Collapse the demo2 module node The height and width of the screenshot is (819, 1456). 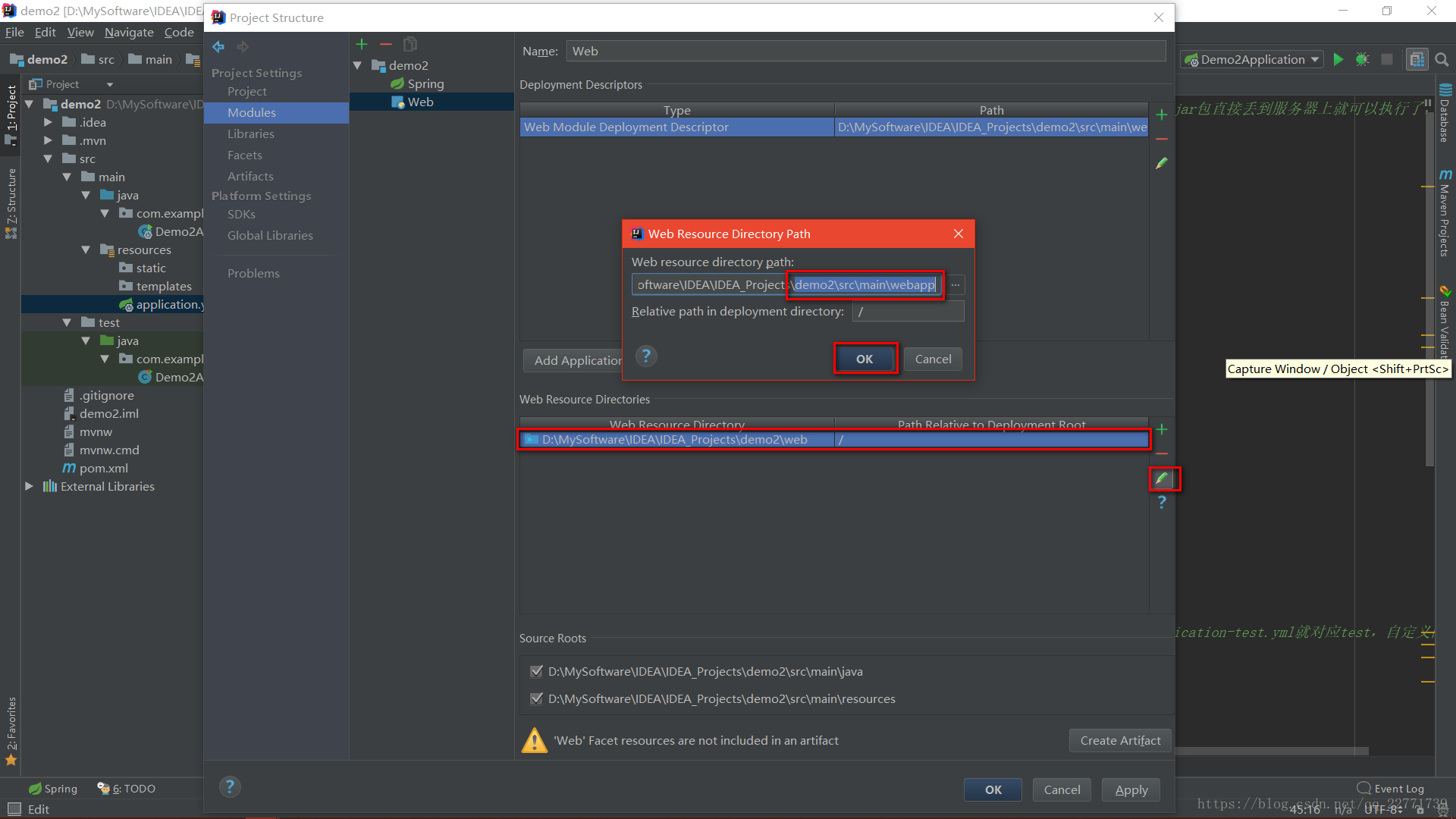pos(358,66)
